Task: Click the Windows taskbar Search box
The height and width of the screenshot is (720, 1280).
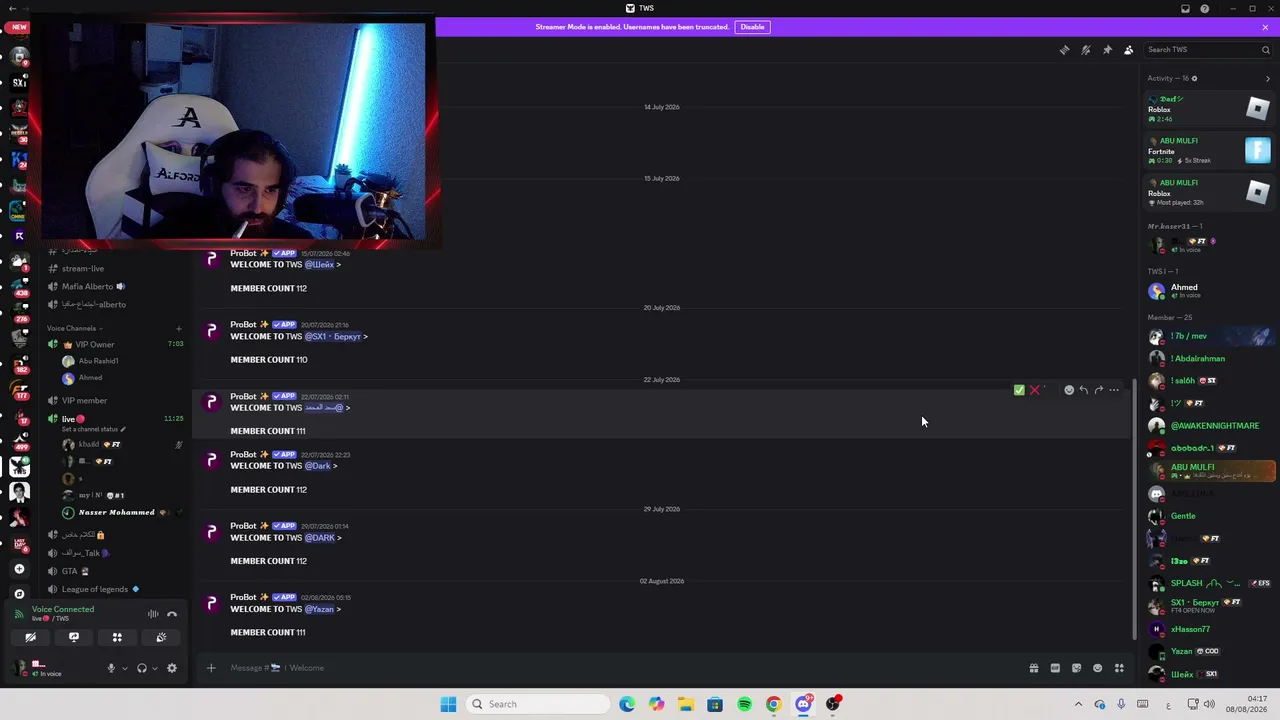Action: pos(538,704)
